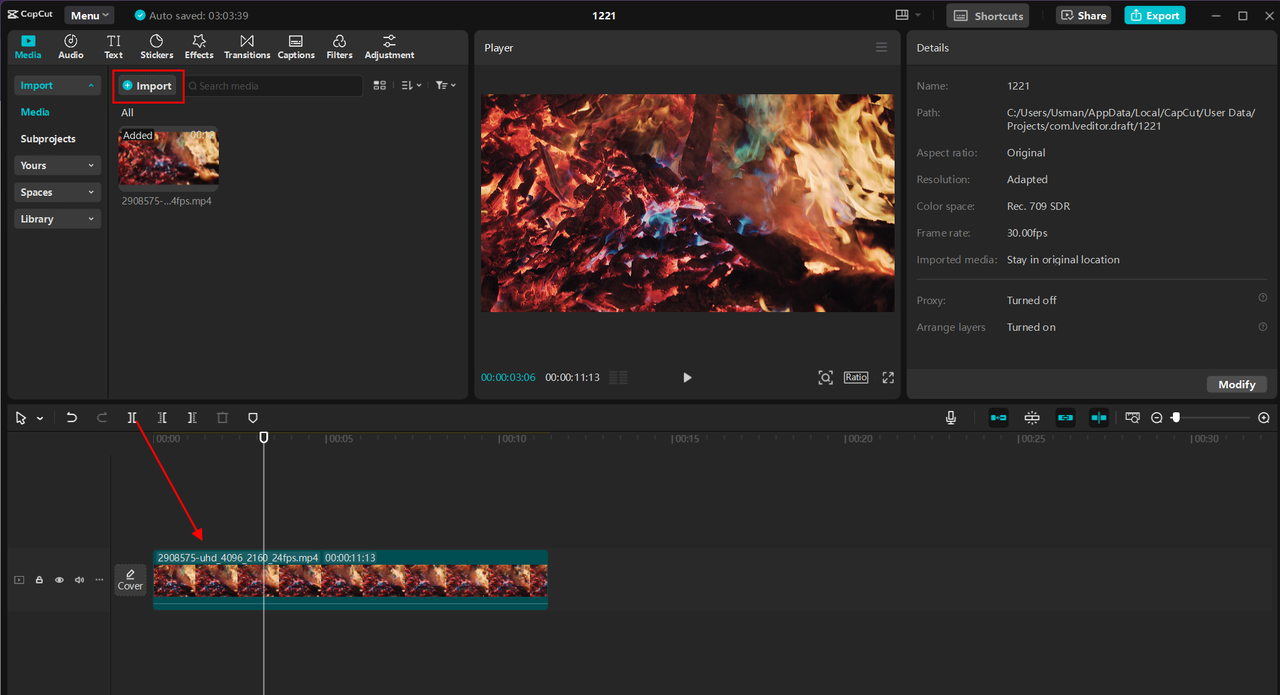Screen dimensions: 1280x695
Task: Select Media item under Import
Action: [x=35, y=112]
